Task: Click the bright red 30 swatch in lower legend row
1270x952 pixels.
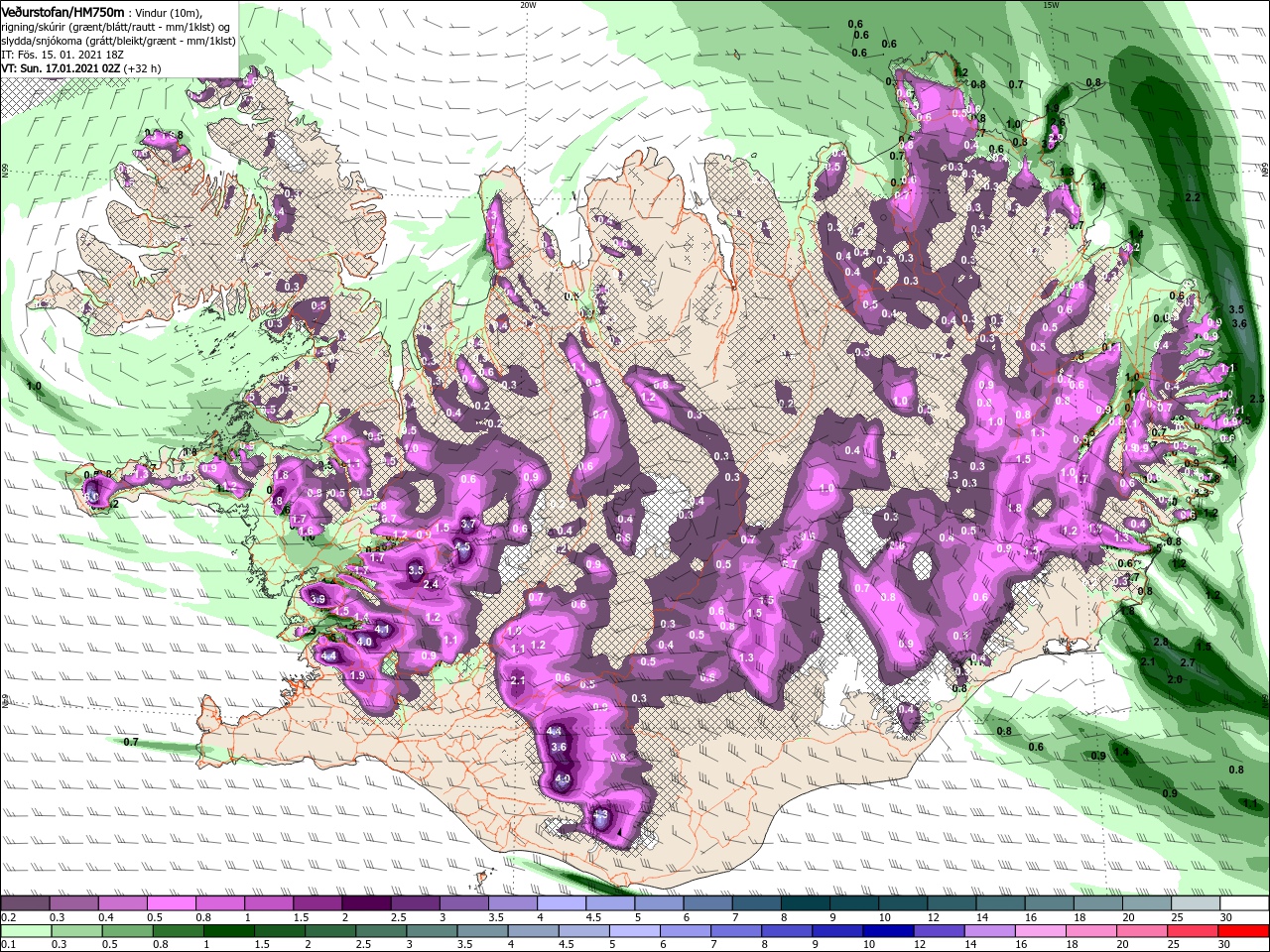Action: (x=1243, y=931)
